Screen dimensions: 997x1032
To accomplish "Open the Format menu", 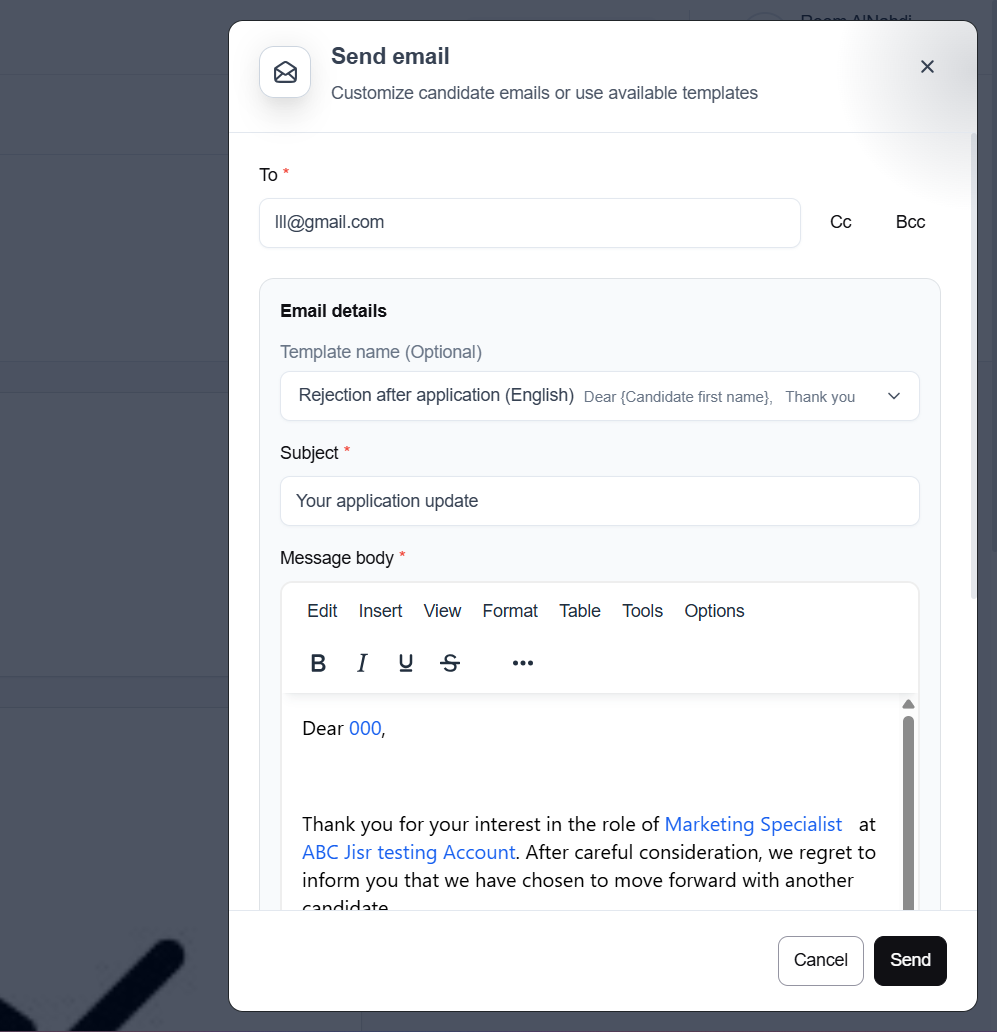I will [x=510, y=611].
